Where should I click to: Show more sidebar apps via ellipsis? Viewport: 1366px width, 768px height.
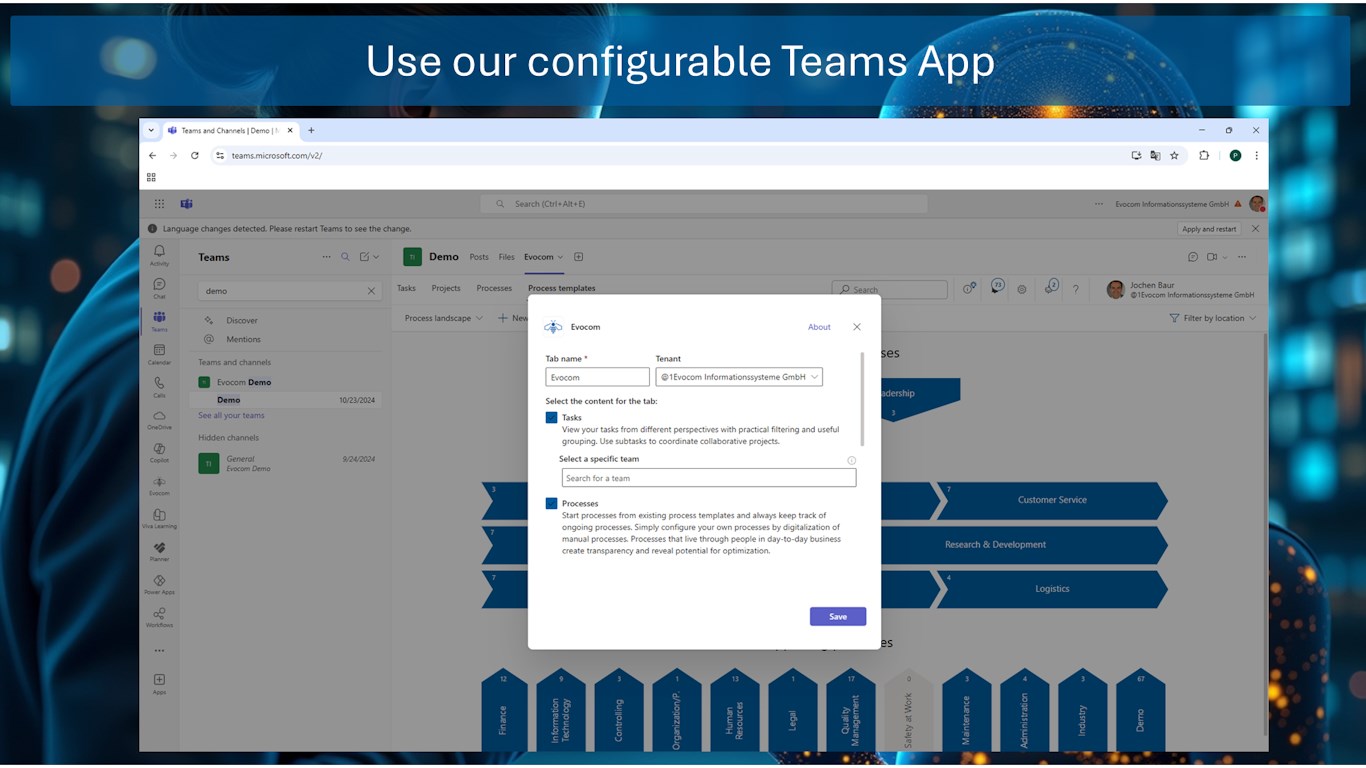pos(159,651)
